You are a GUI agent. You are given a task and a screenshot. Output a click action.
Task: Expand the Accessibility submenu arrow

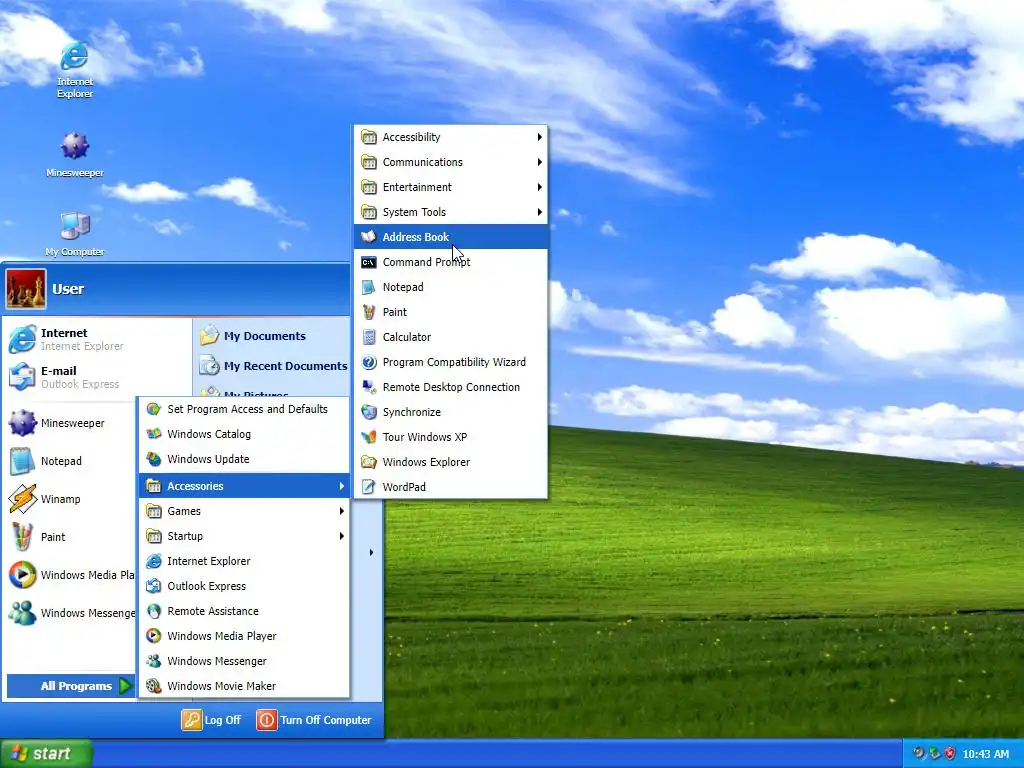click(x=539, y=137)
